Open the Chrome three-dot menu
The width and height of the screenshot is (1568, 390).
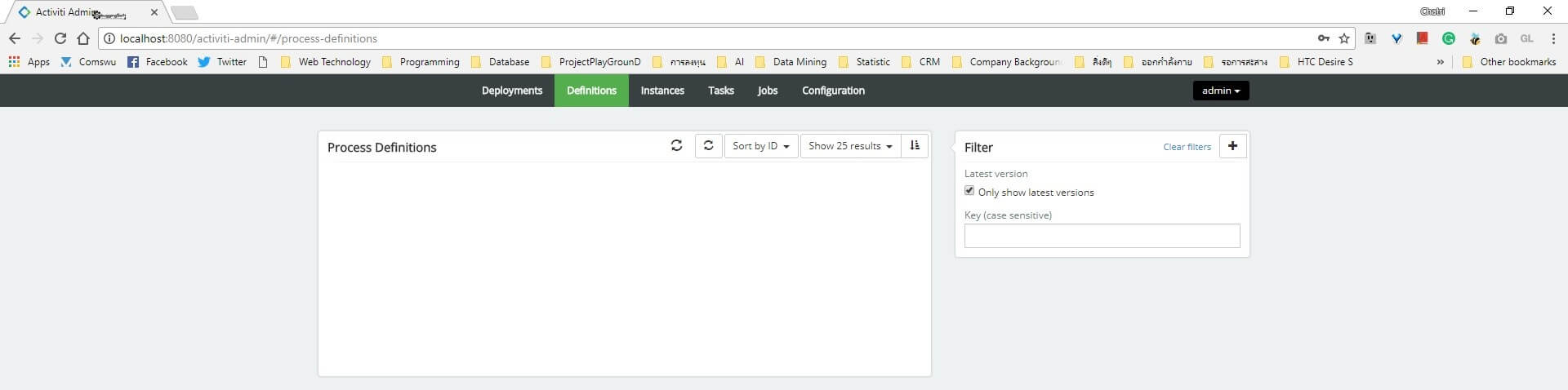click(x=1552, y=38)
